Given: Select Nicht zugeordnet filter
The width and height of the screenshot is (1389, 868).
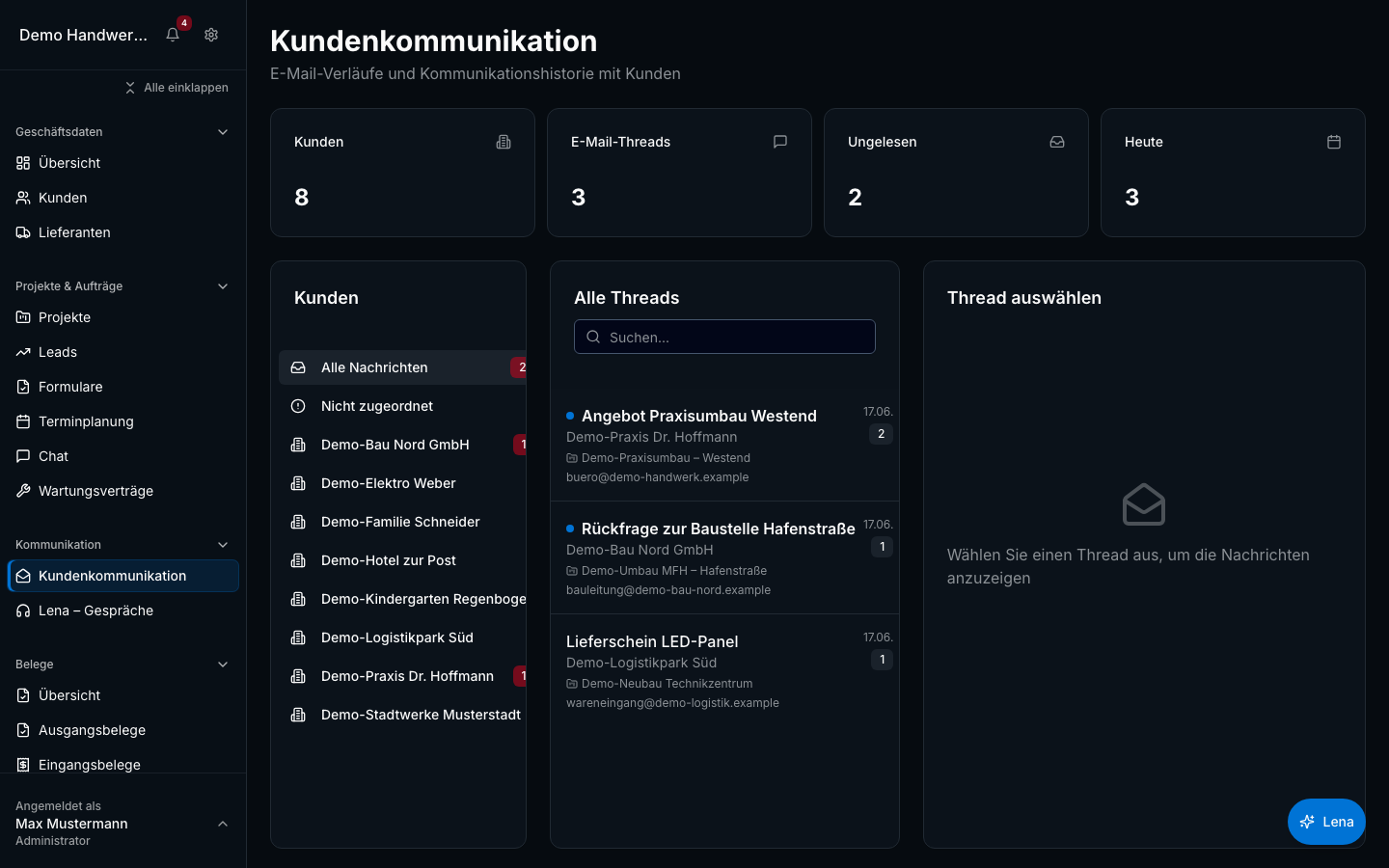Looking at the screenshot, I should point(402,406).
